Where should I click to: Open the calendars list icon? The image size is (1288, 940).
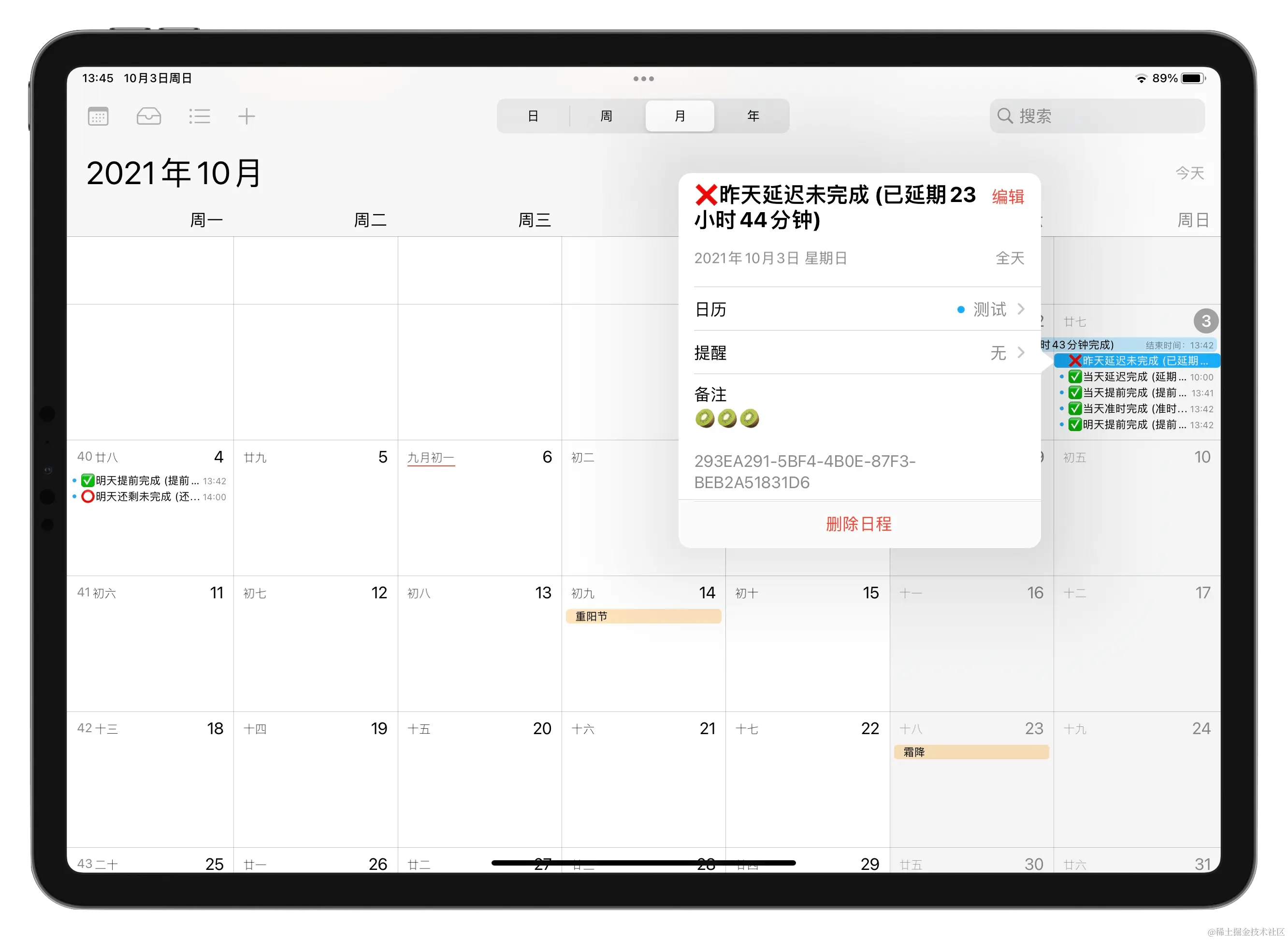coord(99,116)
